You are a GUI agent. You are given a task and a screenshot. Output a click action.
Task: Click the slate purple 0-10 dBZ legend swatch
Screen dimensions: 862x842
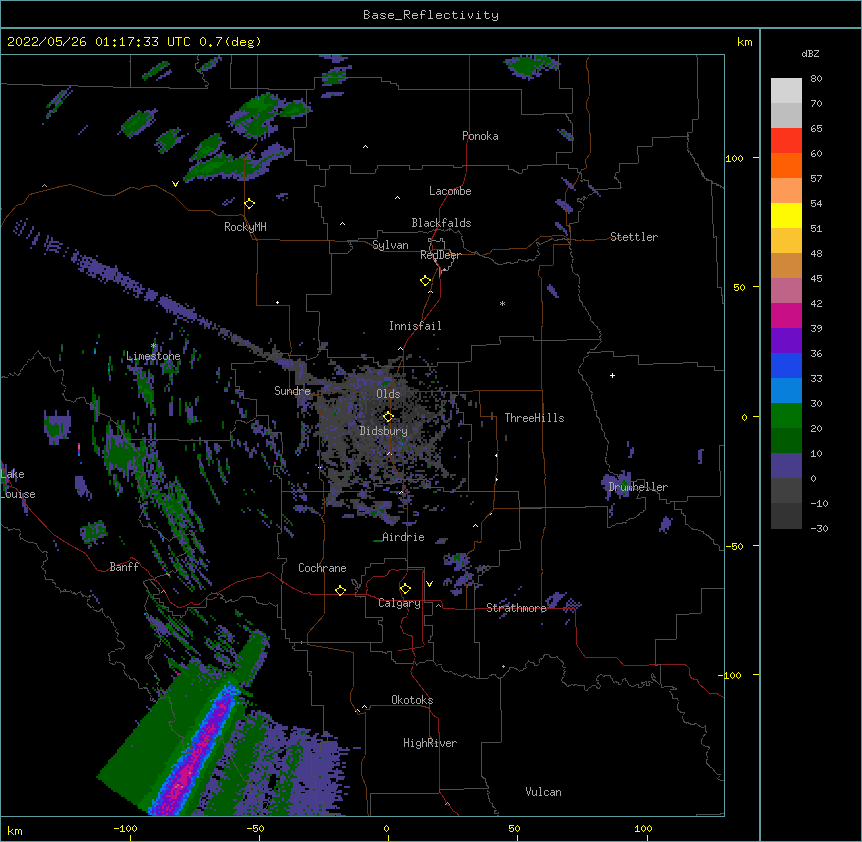pyautogui.click(x=786, y=466)
